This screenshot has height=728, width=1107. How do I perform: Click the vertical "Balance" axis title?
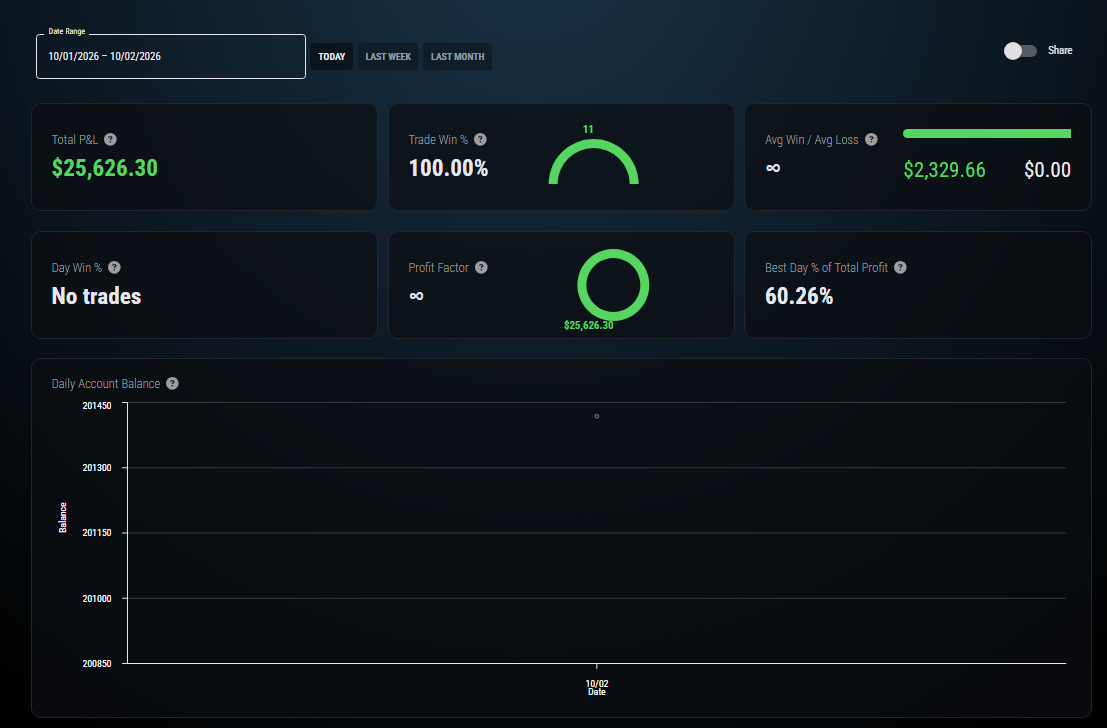(x=63, y=518)
